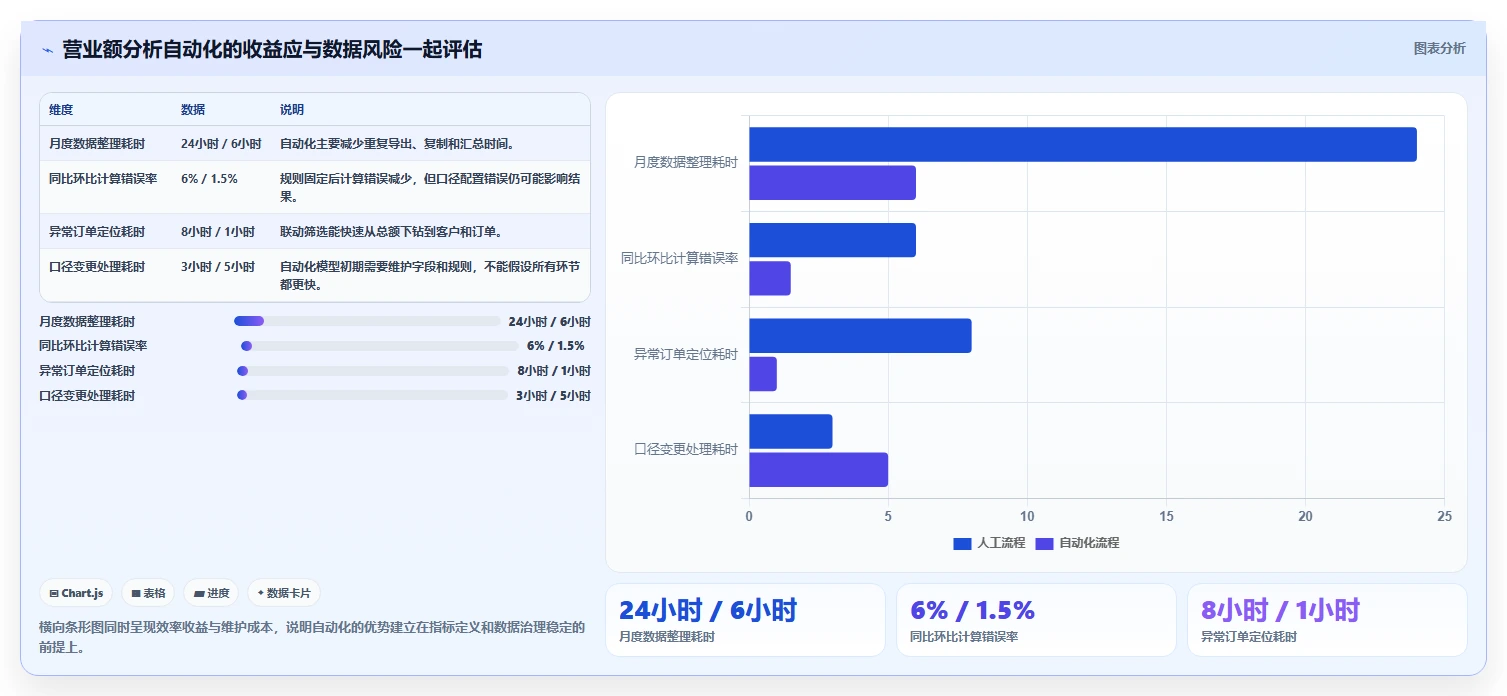Click 同比环比计算错误率 in the table
Screen dimensions: 1507x696
coord(103,179)
